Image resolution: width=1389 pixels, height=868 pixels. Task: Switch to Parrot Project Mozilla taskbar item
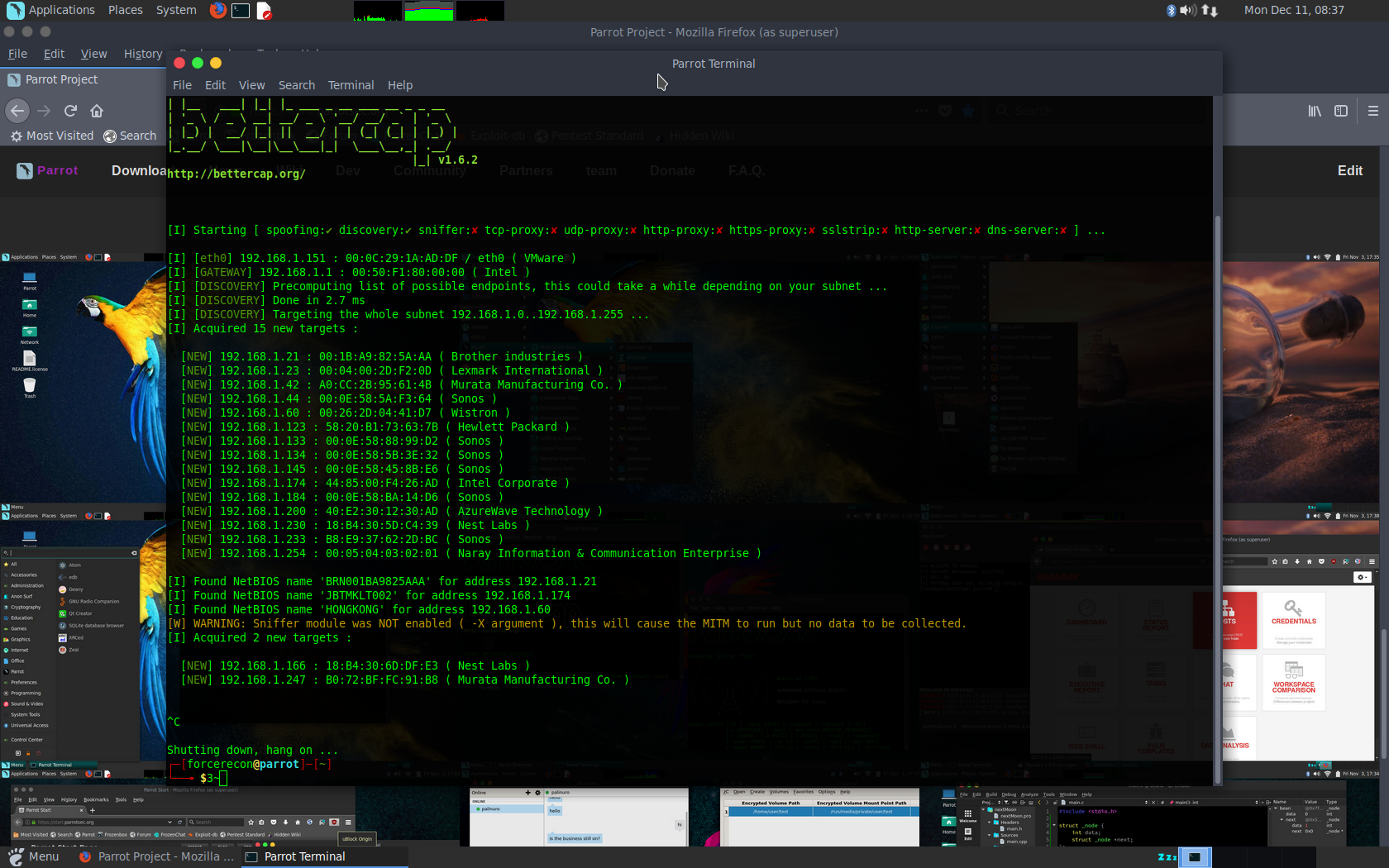[x=155, y=856]
